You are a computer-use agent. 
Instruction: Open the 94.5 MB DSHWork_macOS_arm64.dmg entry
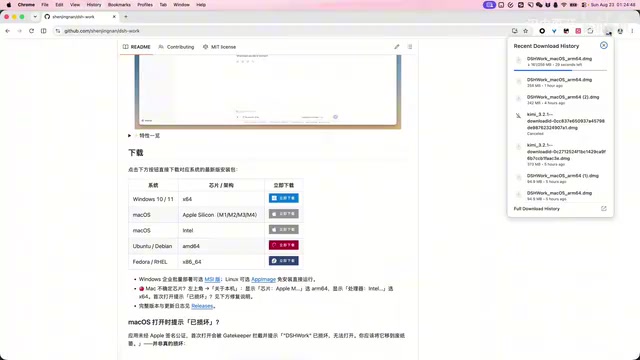[560, 196]
